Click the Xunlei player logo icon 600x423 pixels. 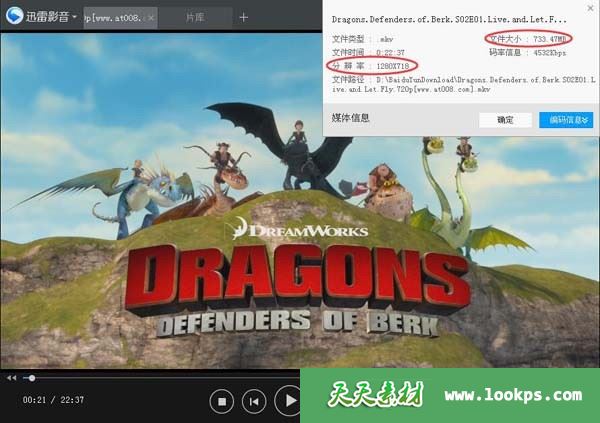[x=16, y=17]
